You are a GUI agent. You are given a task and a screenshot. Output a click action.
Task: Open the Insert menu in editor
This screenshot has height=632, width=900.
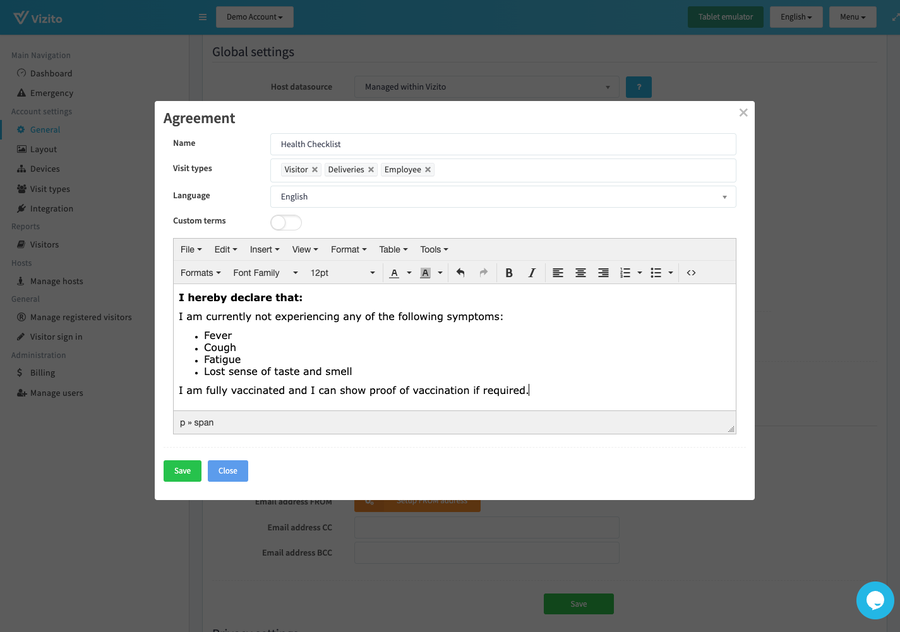coord(265,249)
